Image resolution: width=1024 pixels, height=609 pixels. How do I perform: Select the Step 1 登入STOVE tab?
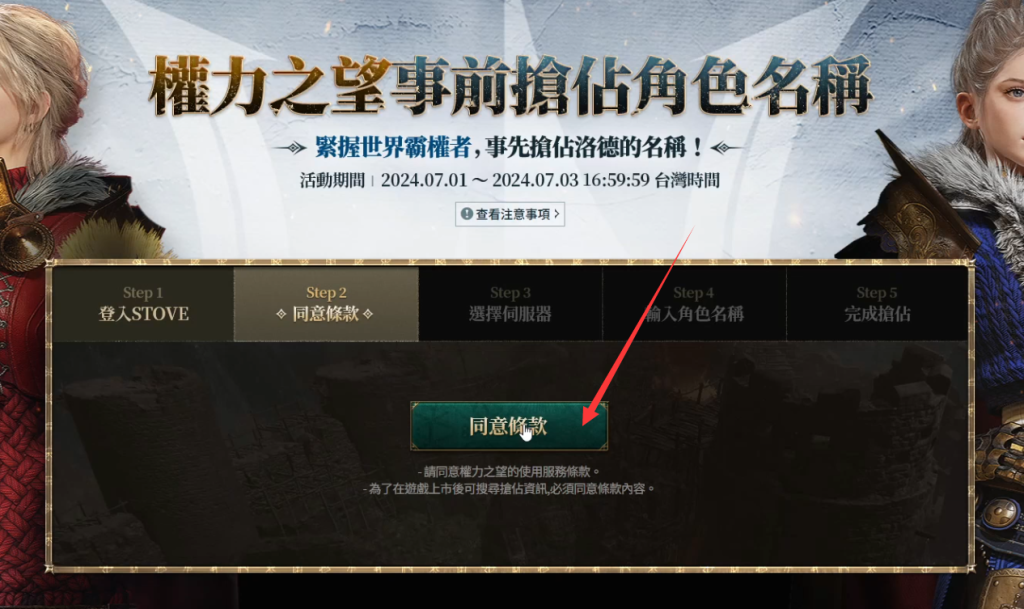tap(143, 304)
